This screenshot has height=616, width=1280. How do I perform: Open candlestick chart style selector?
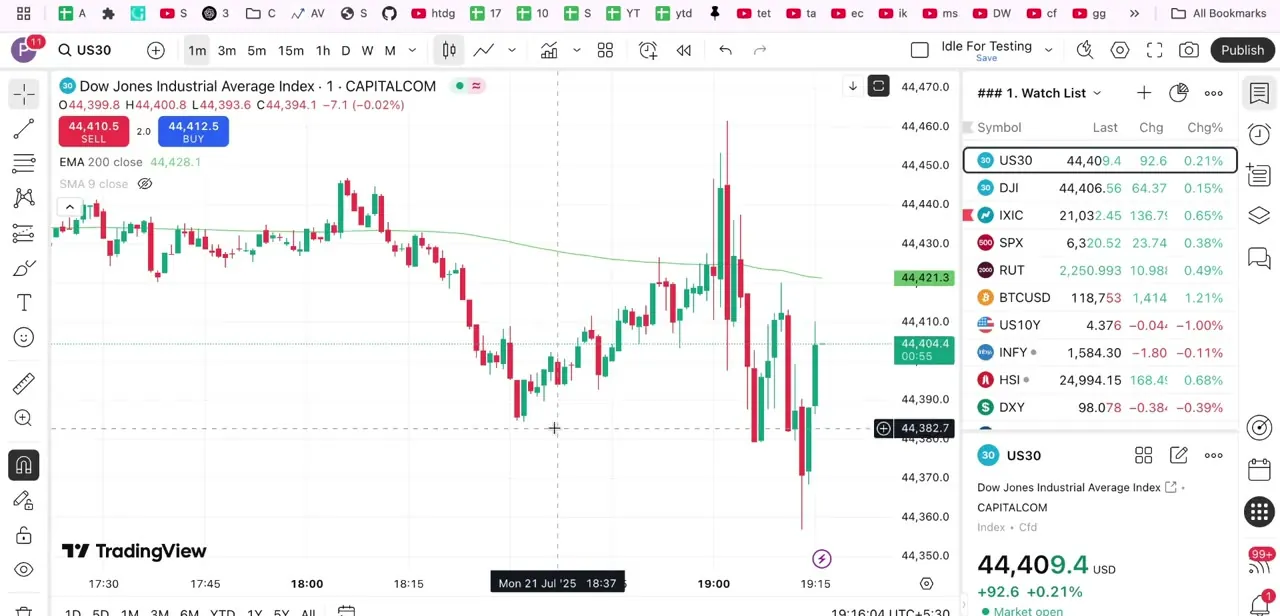coord(450,50)
